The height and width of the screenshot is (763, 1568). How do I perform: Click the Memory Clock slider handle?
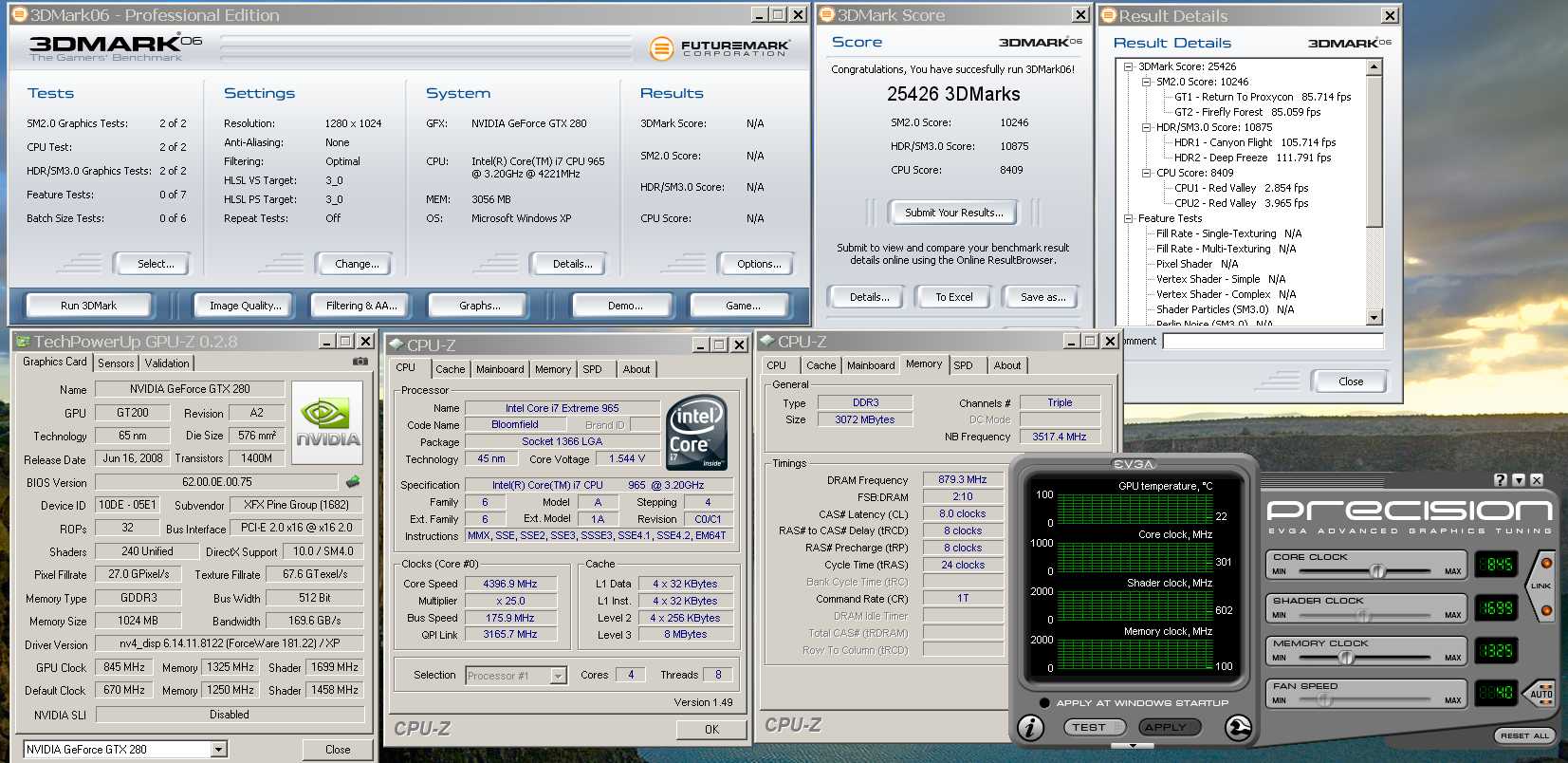(x=1345, y=657)
